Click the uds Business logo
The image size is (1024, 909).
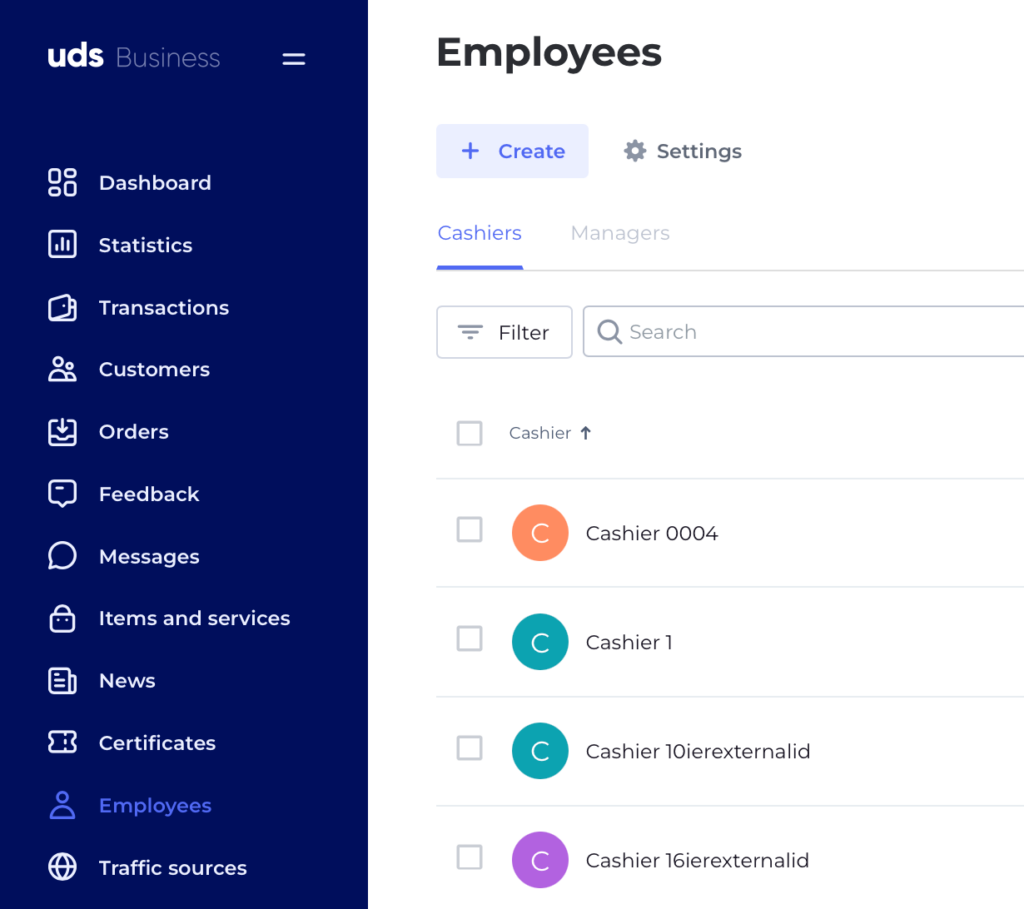pos(134,57)
